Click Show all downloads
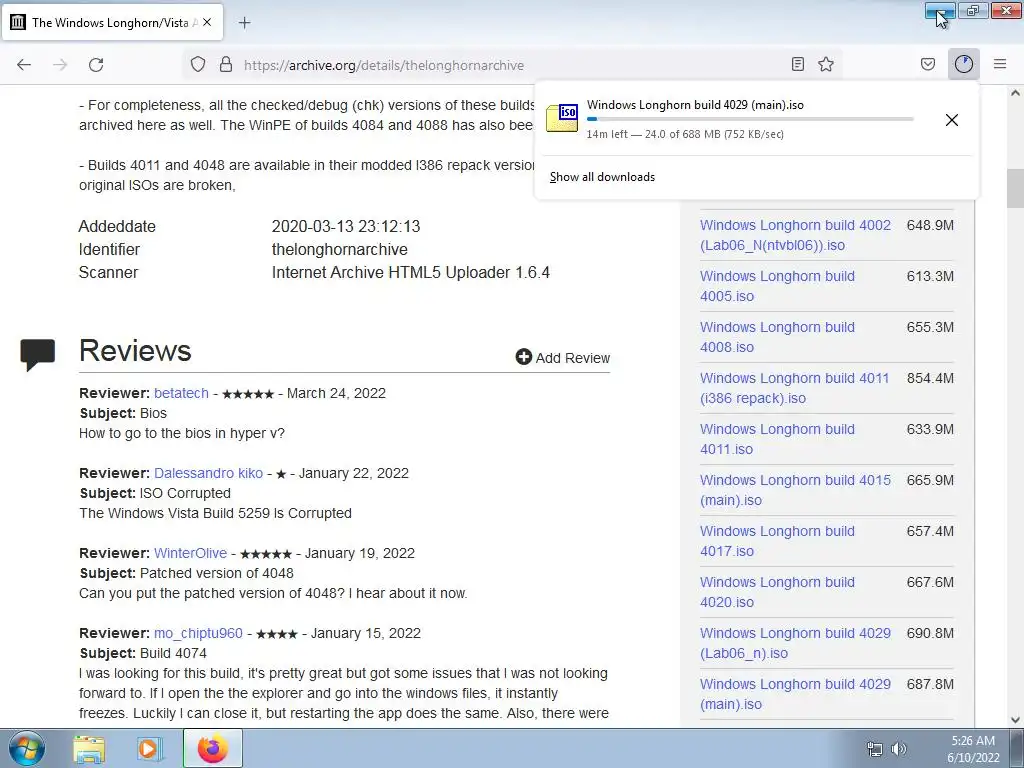1024x768 pixels. 602,177
